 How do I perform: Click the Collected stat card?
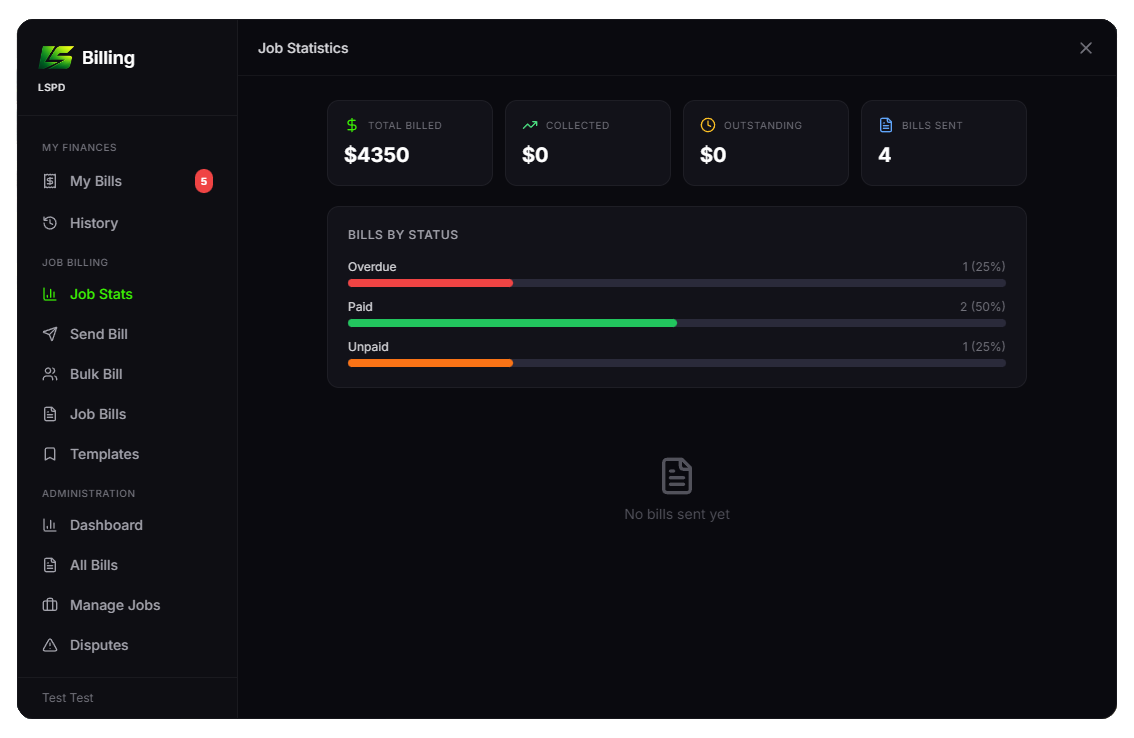point(587,143)
